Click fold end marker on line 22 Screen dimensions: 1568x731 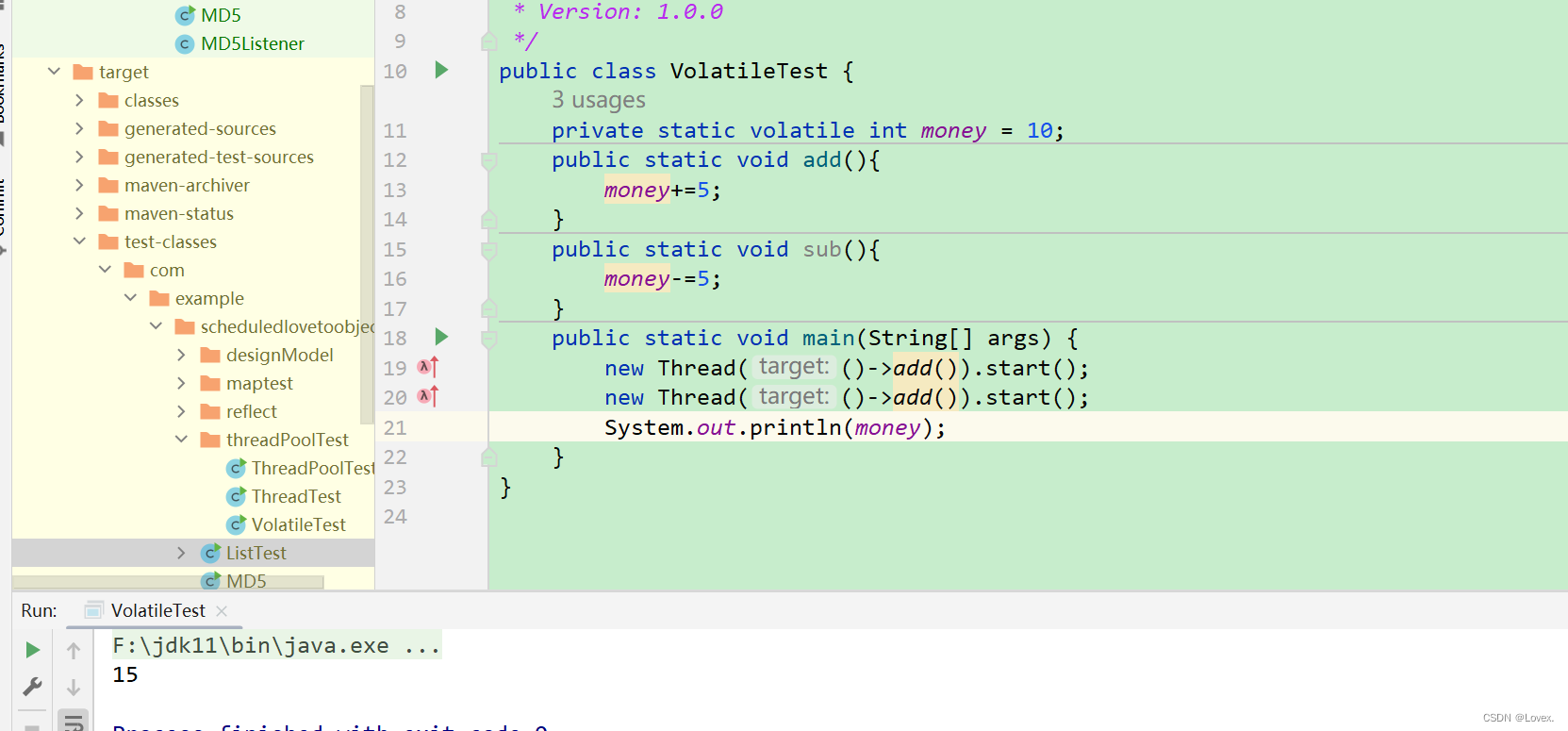pyautogui.click(x=488, y=457)
